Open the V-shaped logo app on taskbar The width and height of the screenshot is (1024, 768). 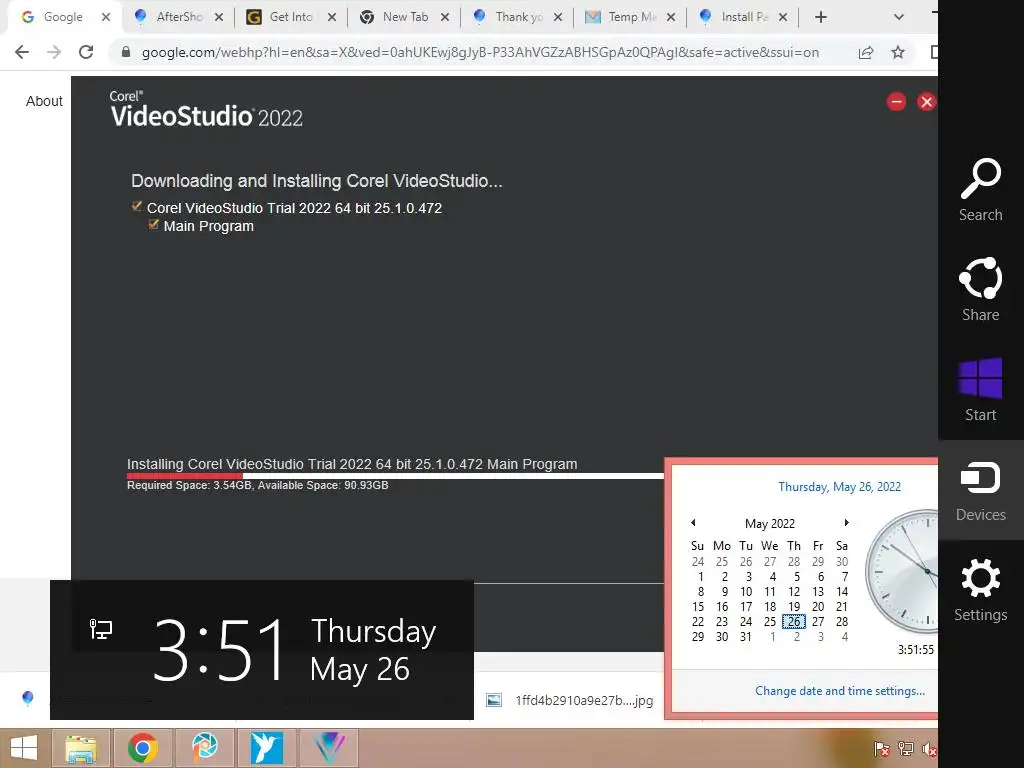tap(328, 748)
